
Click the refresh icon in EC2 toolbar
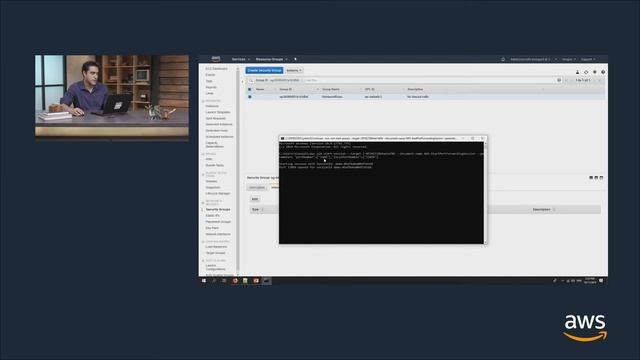point(586,72)
